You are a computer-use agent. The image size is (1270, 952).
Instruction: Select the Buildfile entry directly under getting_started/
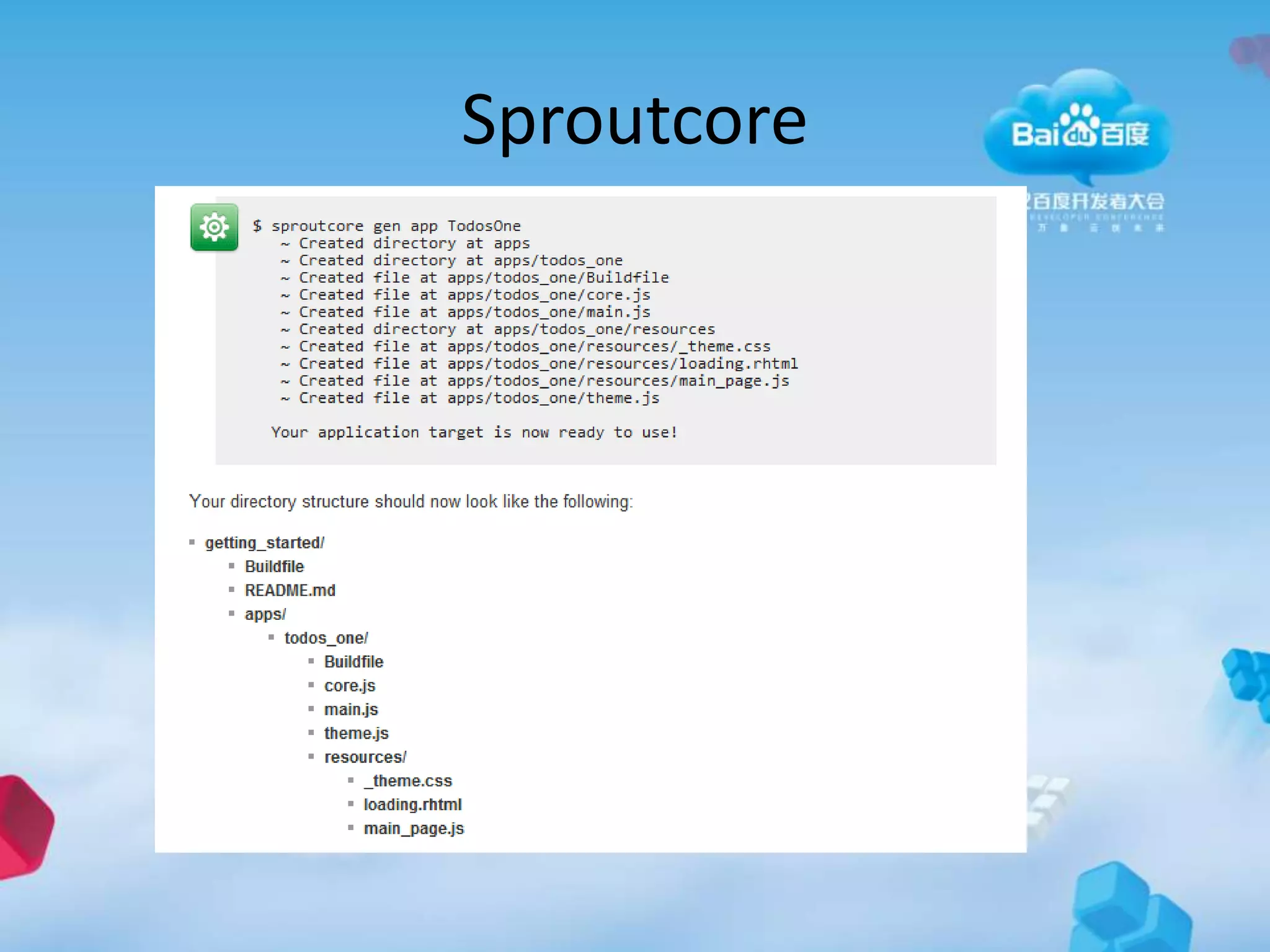click(x=275, y=566)
